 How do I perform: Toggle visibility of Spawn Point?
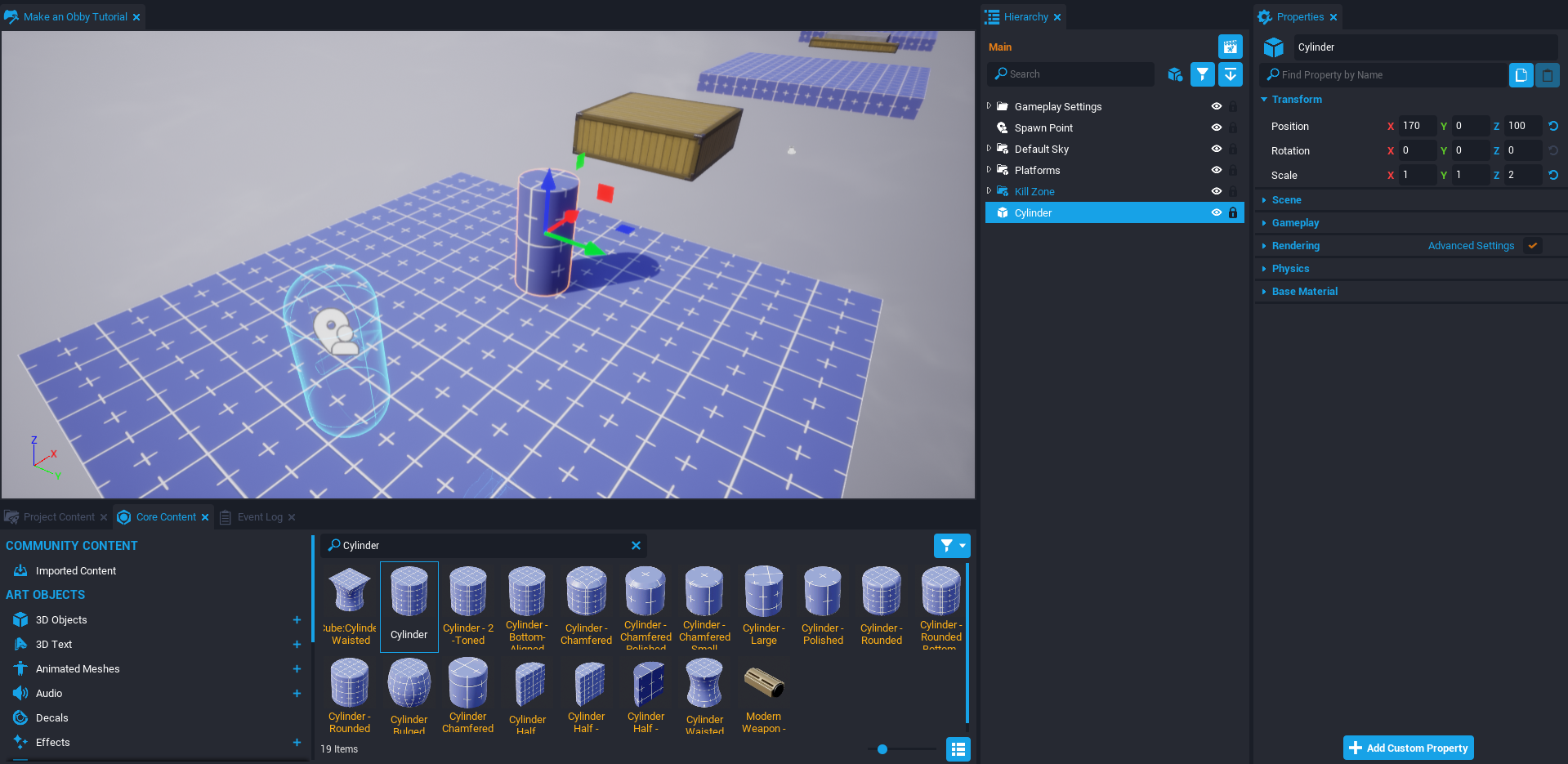tap(1216, 127)
